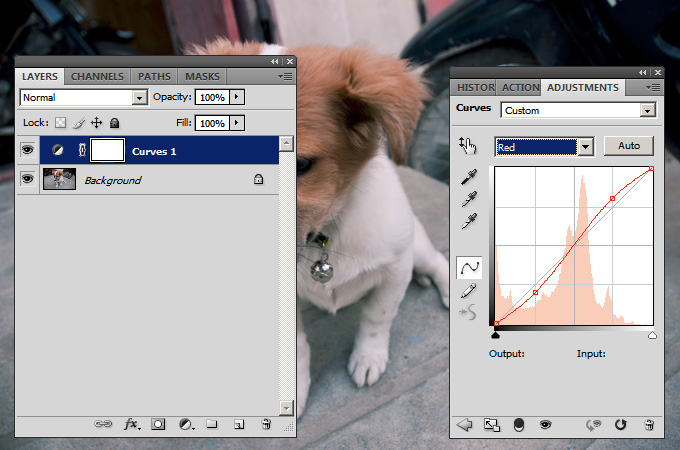This screenshot has width=680, height=450.
Task: Select the Layers tab
Action: [x=39, y=76]
